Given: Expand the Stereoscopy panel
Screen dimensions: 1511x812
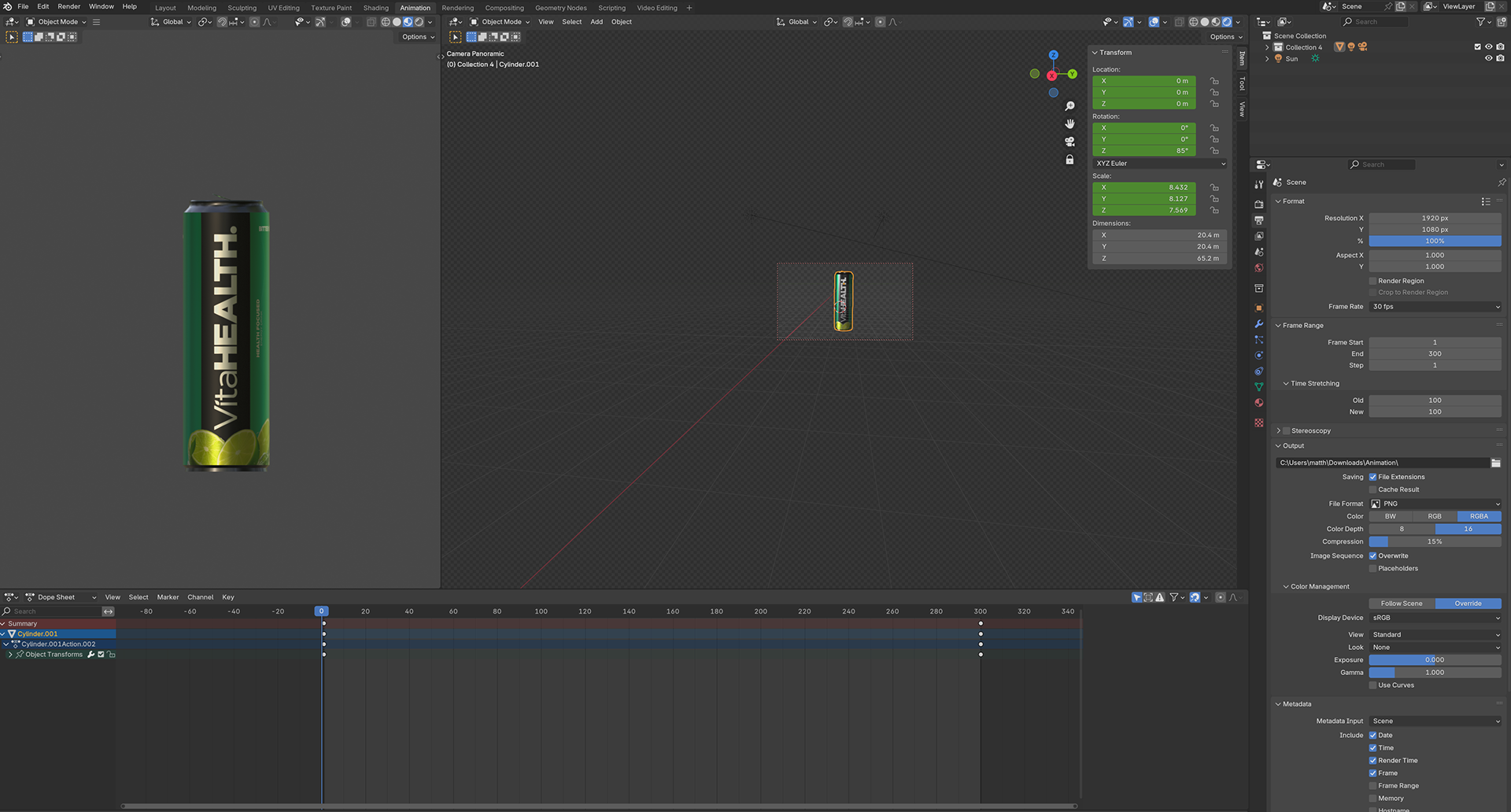Looking at the screenshot, I should [x=1278, y=431].
